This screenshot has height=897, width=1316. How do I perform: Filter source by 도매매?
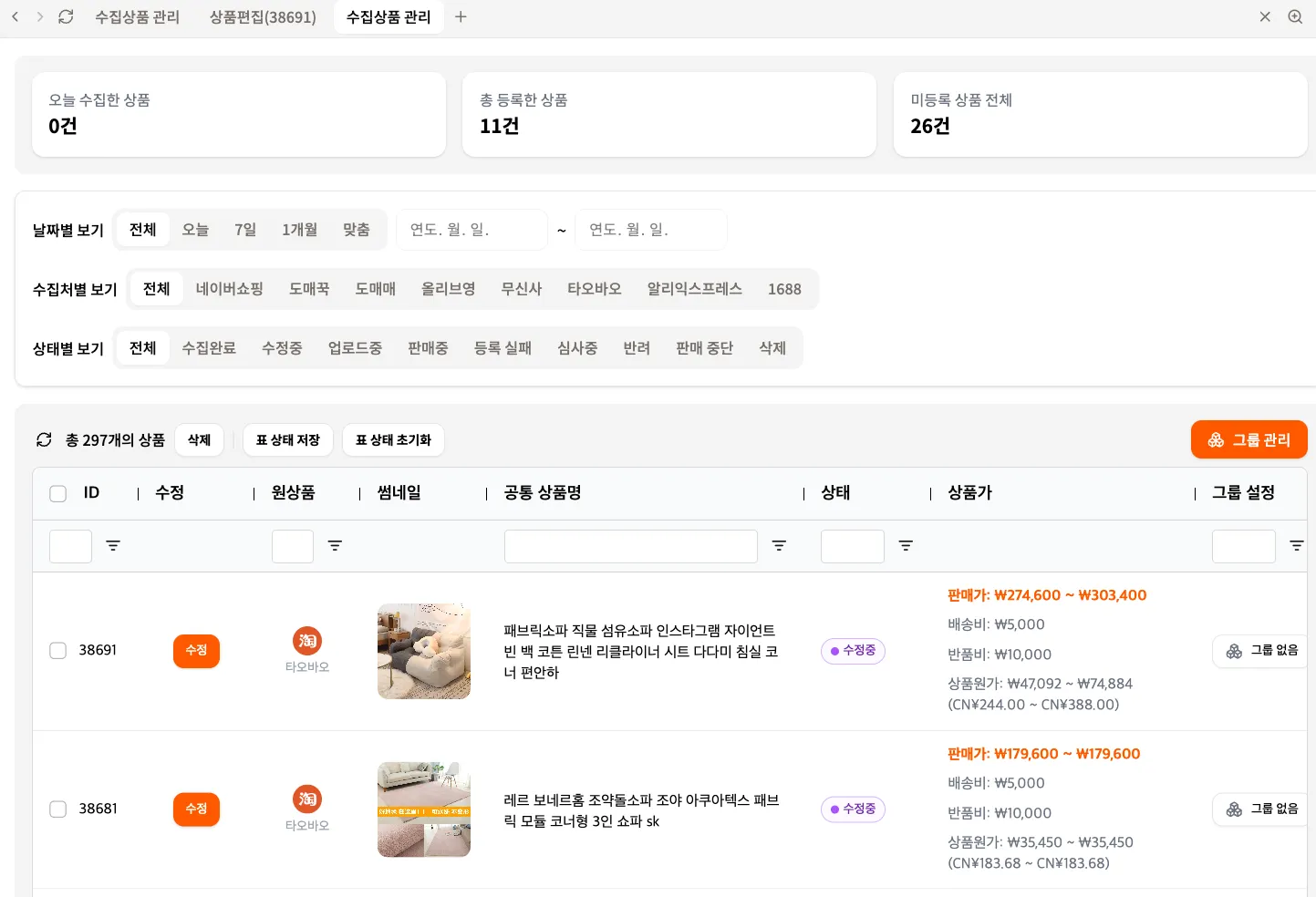coord(376,289)
